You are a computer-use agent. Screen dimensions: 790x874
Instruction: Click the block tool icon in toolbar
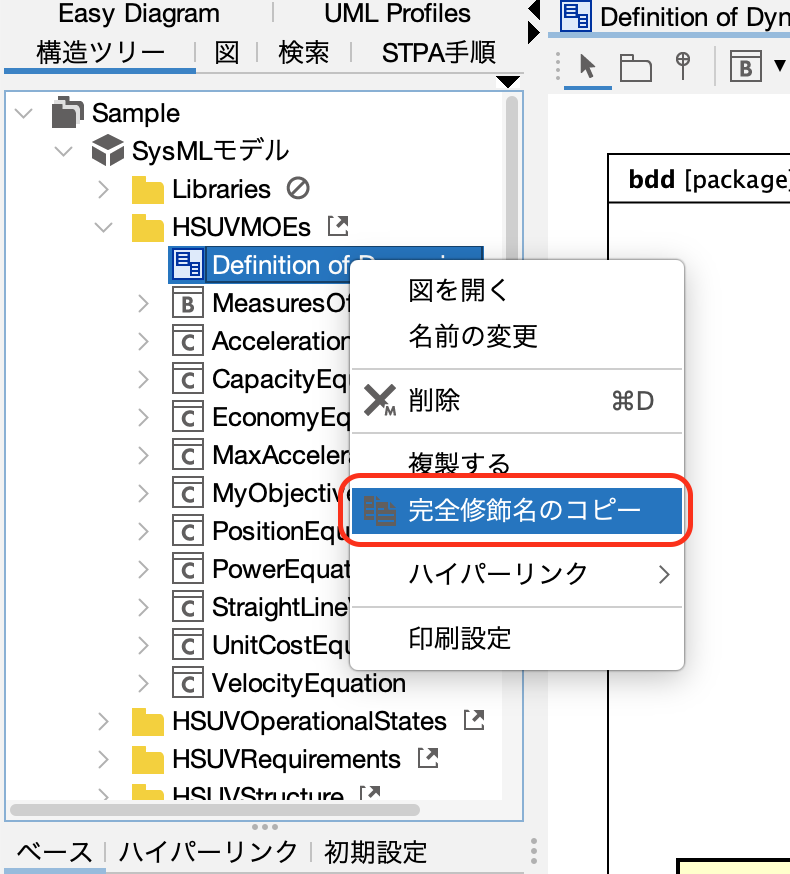coord(744,67)
